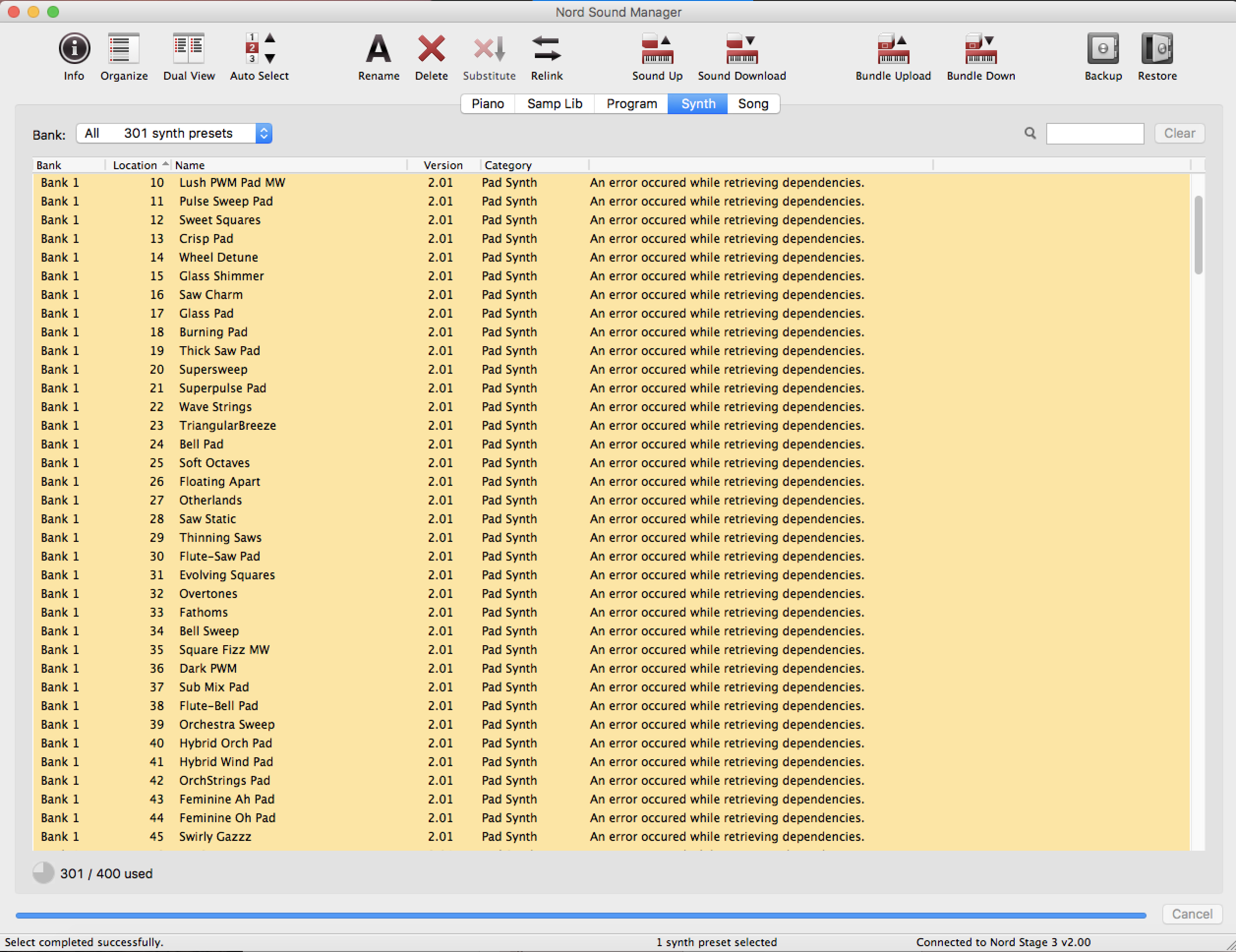Sort by the Category column header

(x=535, y=165)
